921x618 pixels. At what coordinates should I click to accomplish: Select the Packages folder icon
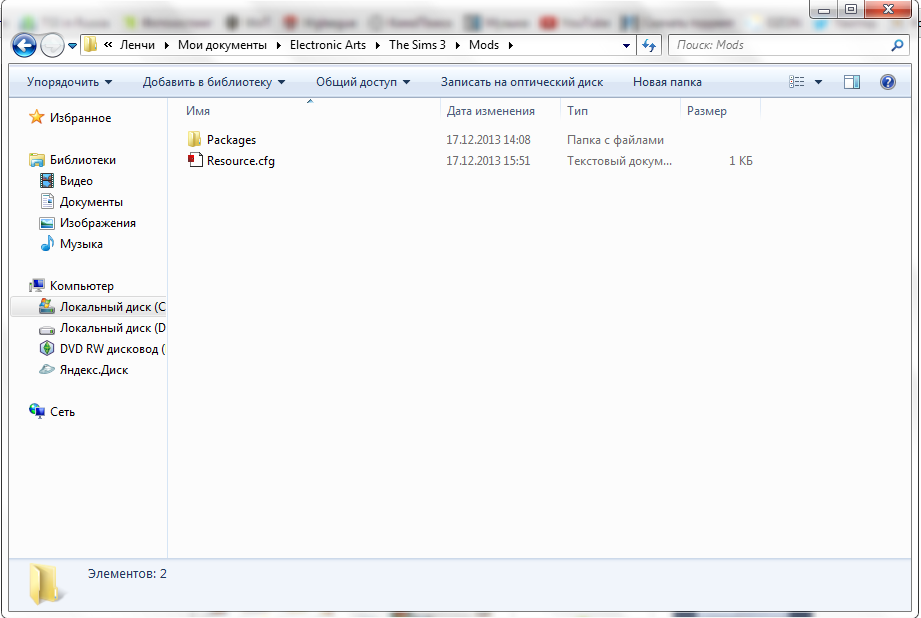(x=195, y=140)
